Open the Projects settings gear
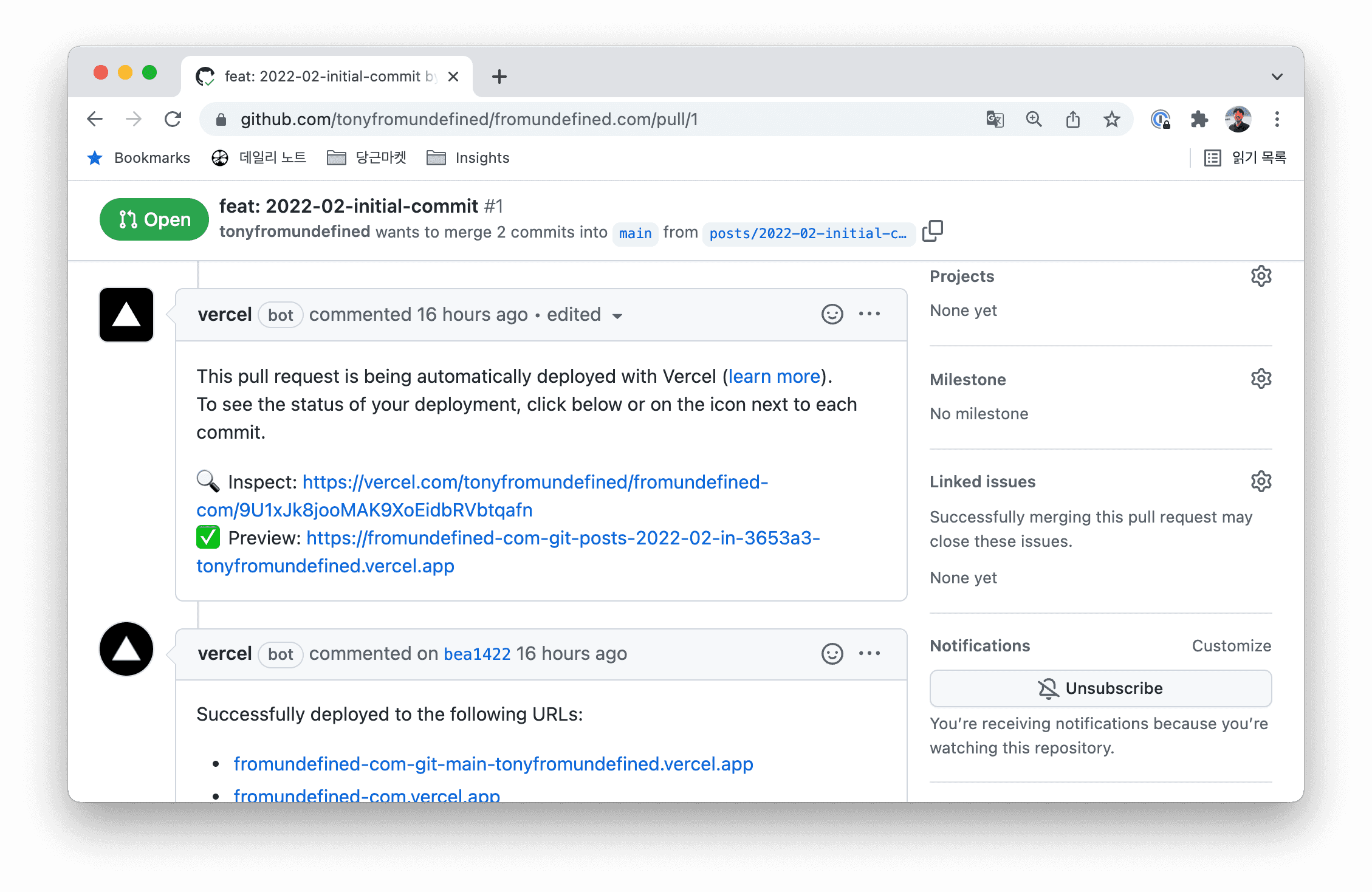 [1261, 276]
